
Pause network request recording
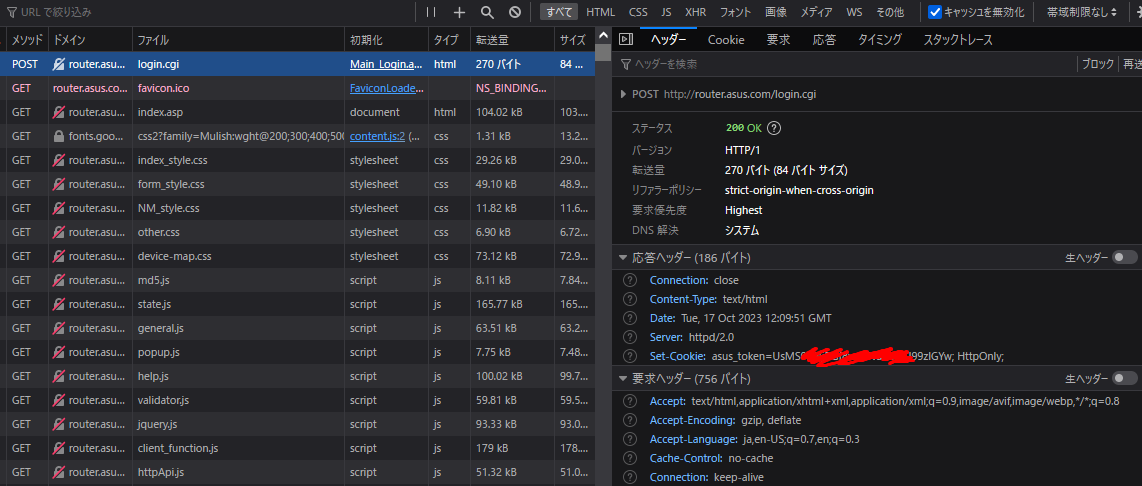point(431,12)
